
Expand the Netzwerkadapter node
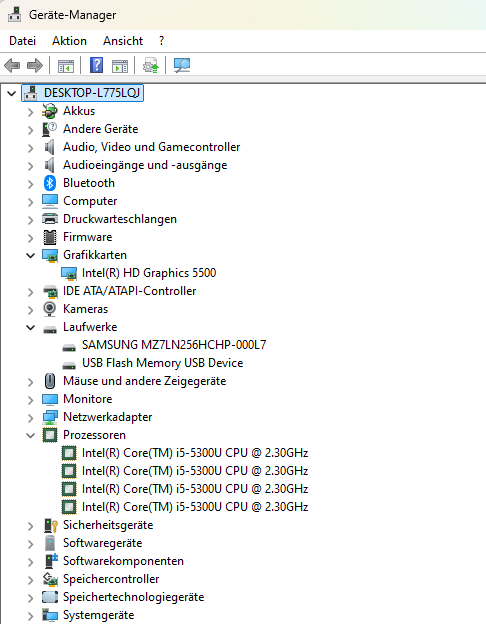(x=31, y=417)
